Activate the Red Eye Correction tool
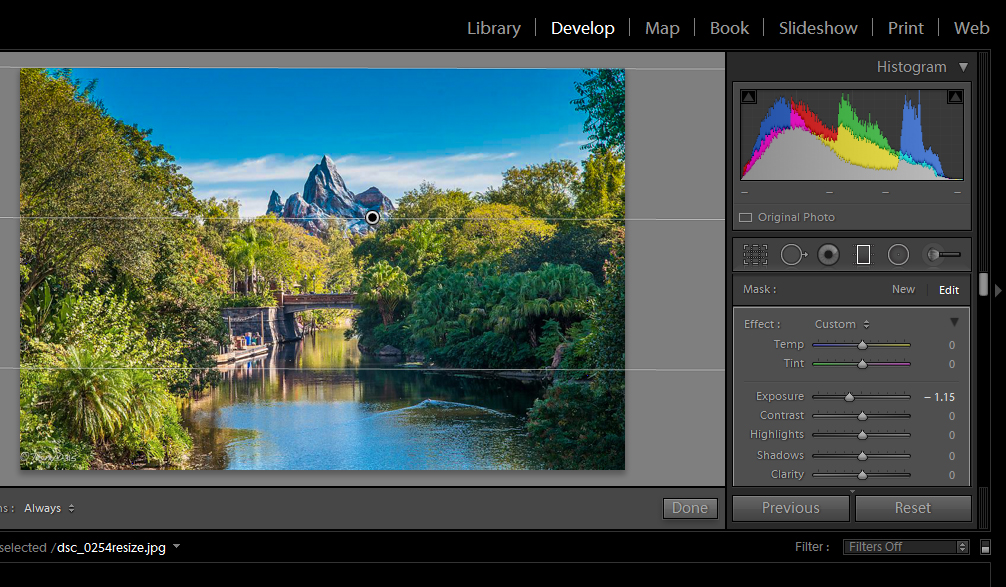The image size is (1006, 587). [x=828, y=255]
